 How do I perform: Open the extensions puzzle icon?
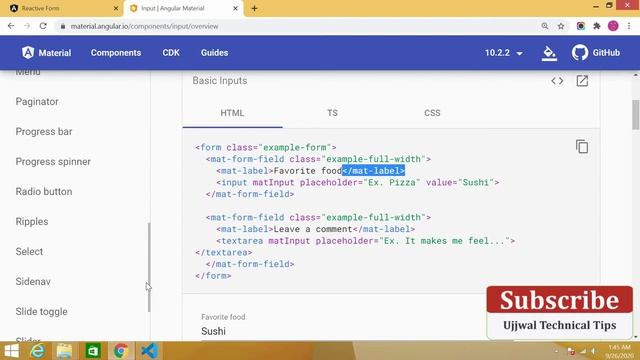597,26
